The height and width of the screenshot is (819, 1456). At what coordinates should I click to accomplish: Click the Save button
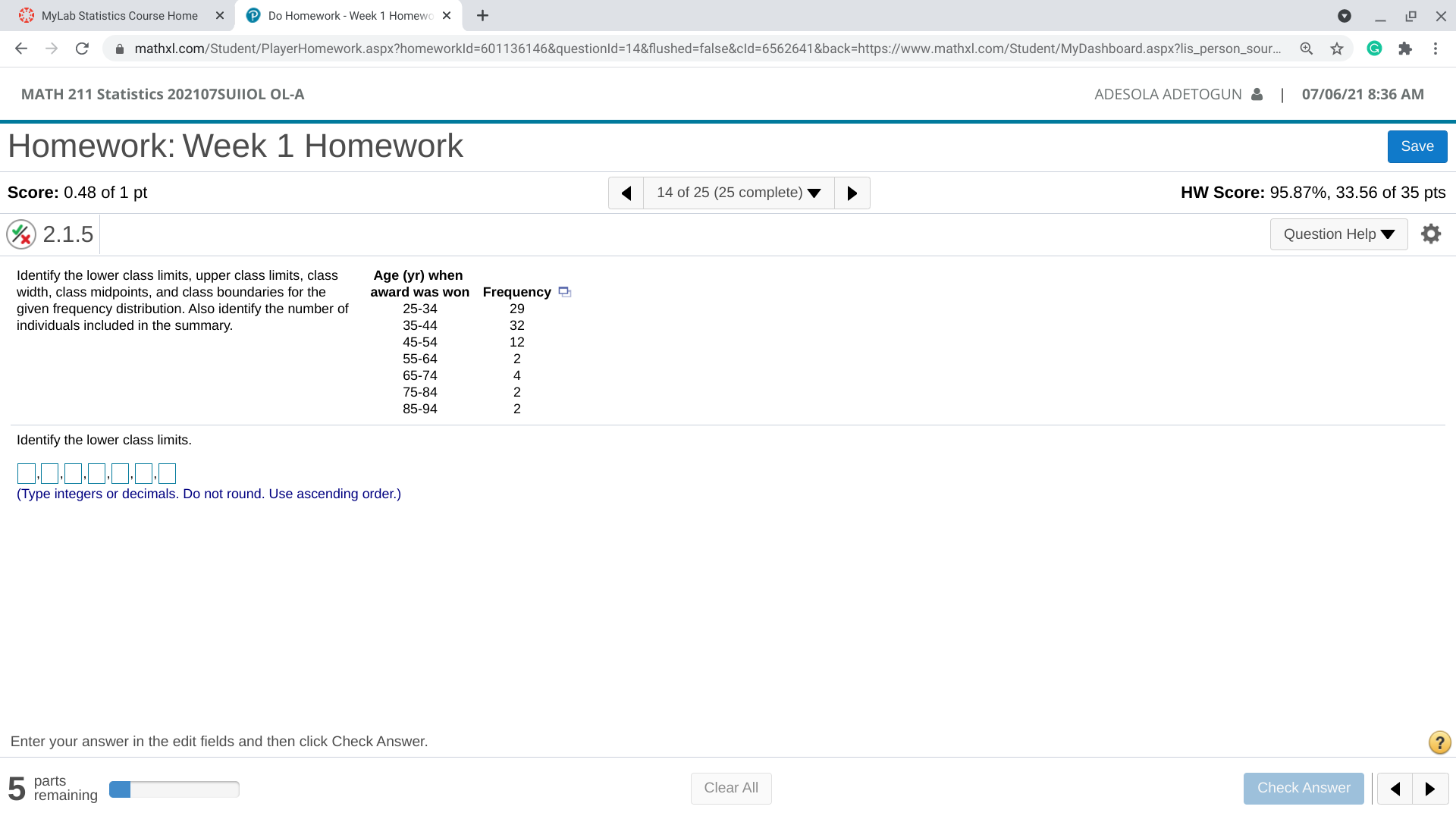(x=1417, y=146)
